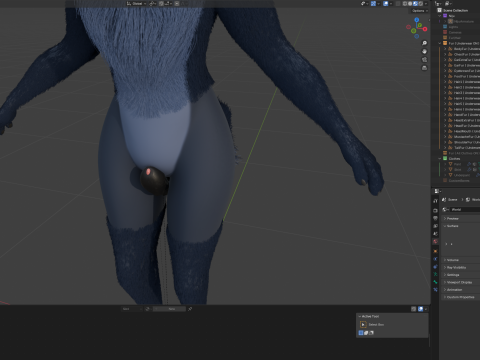Screen dimensions: 480x360
Task: Open the Output properties tab
Action: click(x=435, y=218)
